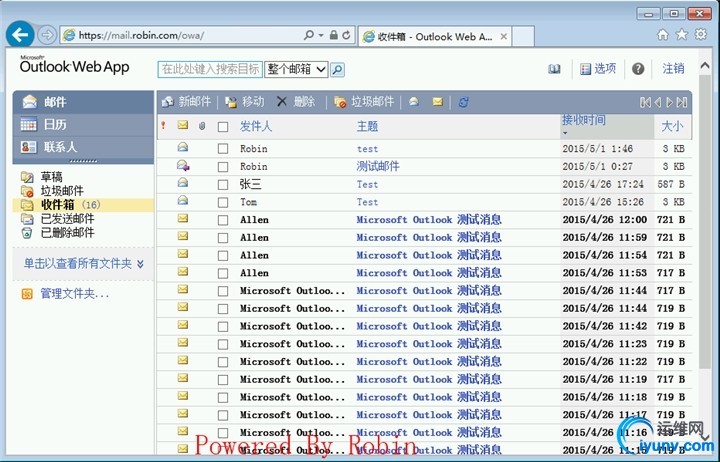
Task: Click the manage folders icon beside 管理文件夹
Action: (x=27, y=294)
